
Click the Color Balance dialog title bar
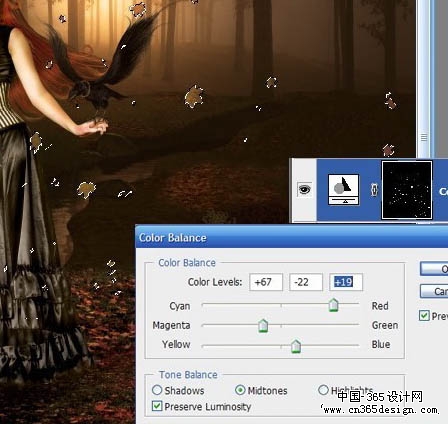[292, 237]
